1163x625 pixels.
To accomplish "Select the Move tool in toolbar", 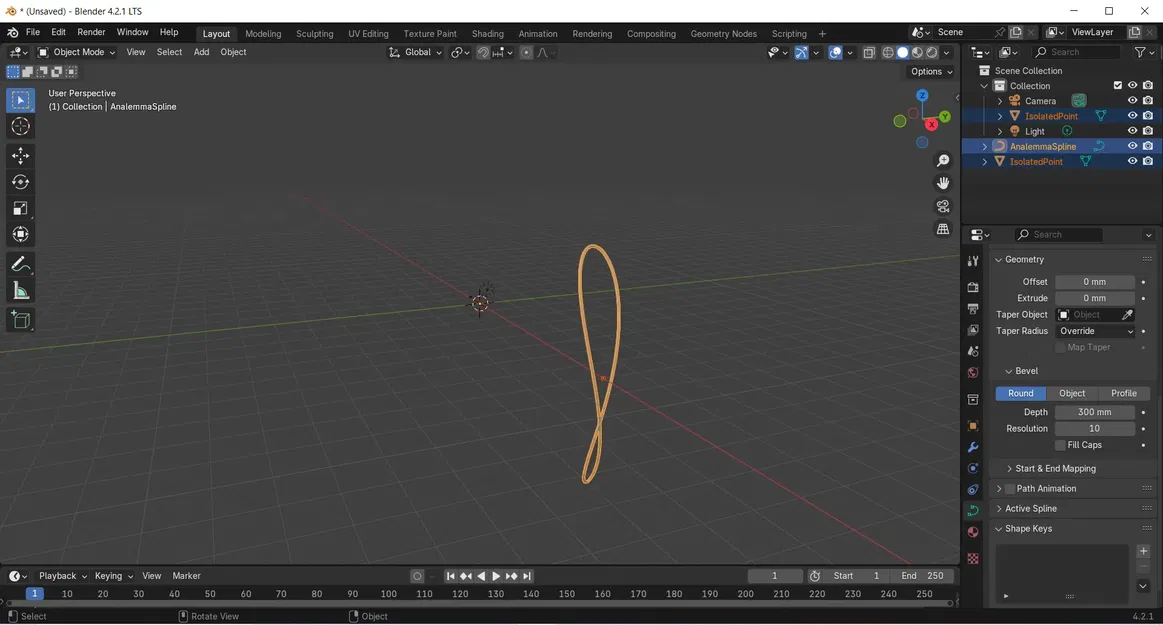I will 21,155.
